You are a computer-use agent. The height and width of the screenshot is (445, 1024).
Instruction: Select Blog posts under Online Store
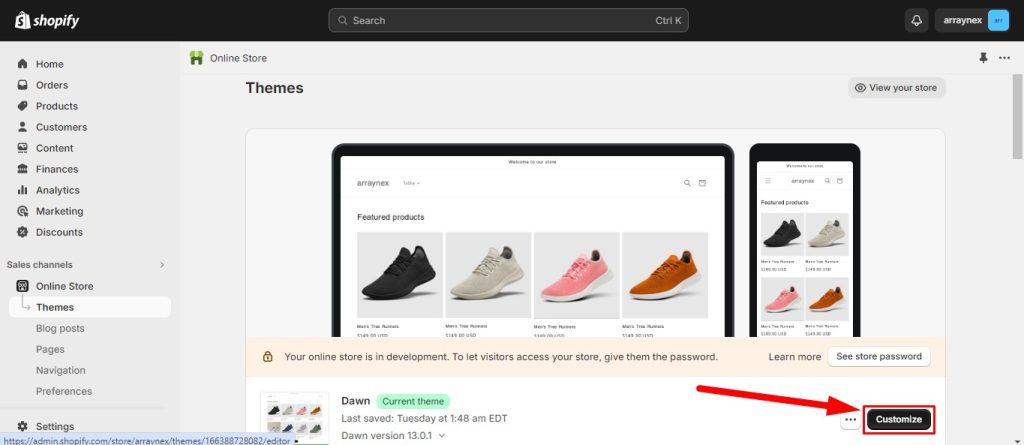(x=60, y=328)
